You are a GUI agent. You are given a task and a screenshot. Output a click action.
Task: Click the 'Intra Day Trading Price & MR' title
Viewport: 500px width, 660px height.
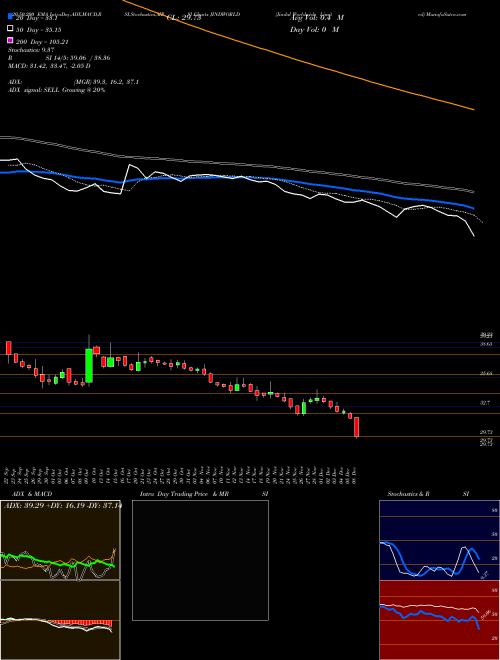click(184, 494)
